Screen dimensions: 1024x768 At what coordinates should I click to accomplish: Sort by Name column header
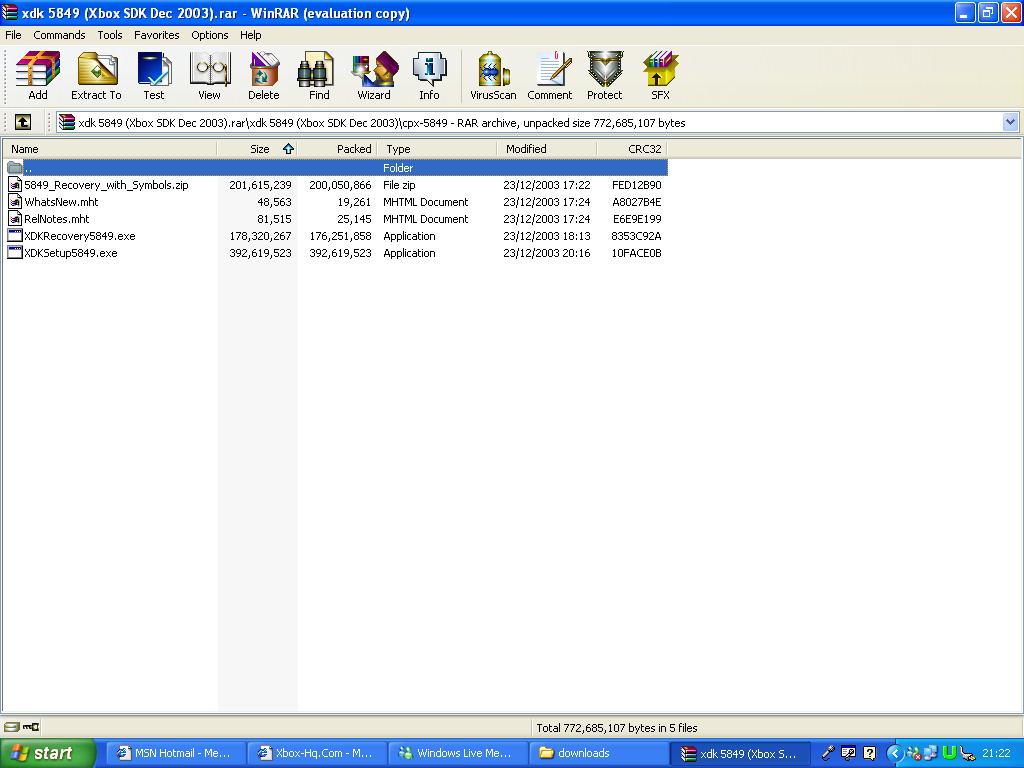coord(110,149)
